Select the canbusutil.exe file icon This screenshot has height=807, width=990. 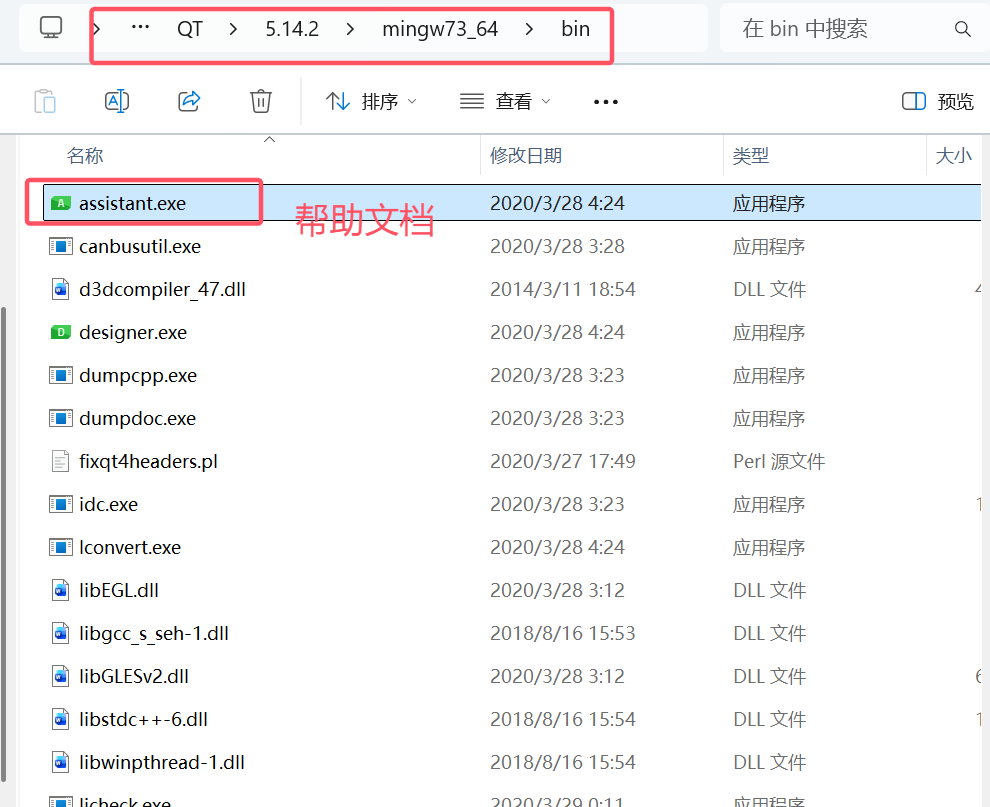[x=61, y=246]
